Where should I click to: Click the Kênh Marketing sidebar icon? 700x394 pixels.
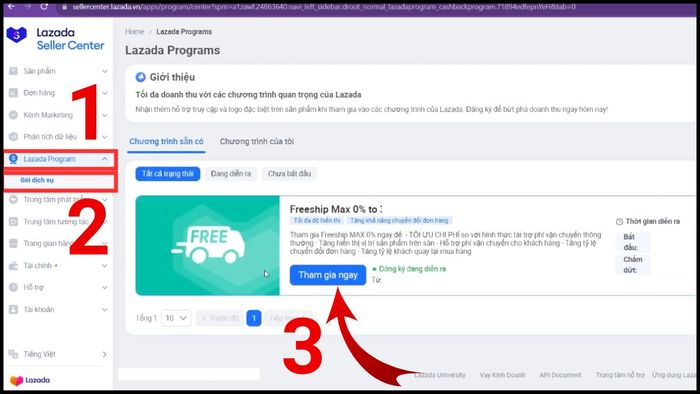point(13,115)
